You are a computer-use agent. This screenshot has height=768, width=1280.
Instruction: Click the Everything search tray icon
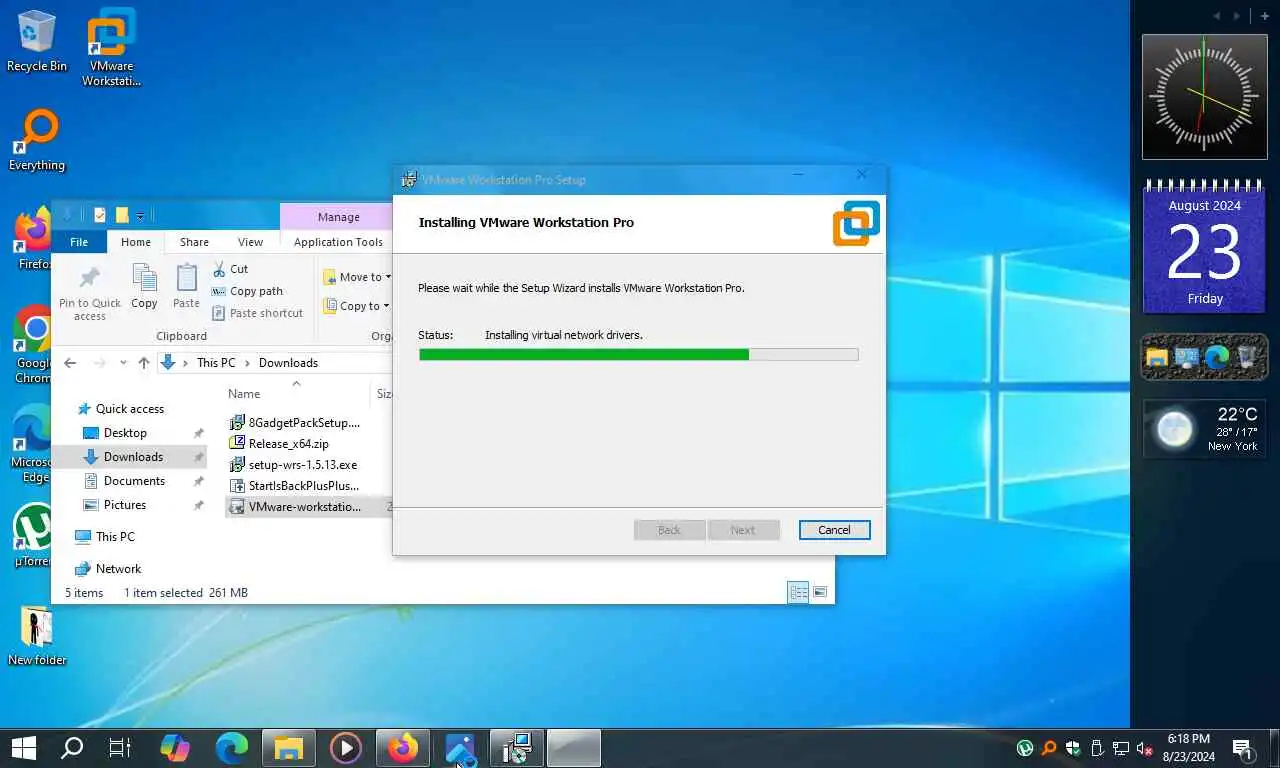click(1049, 748)
